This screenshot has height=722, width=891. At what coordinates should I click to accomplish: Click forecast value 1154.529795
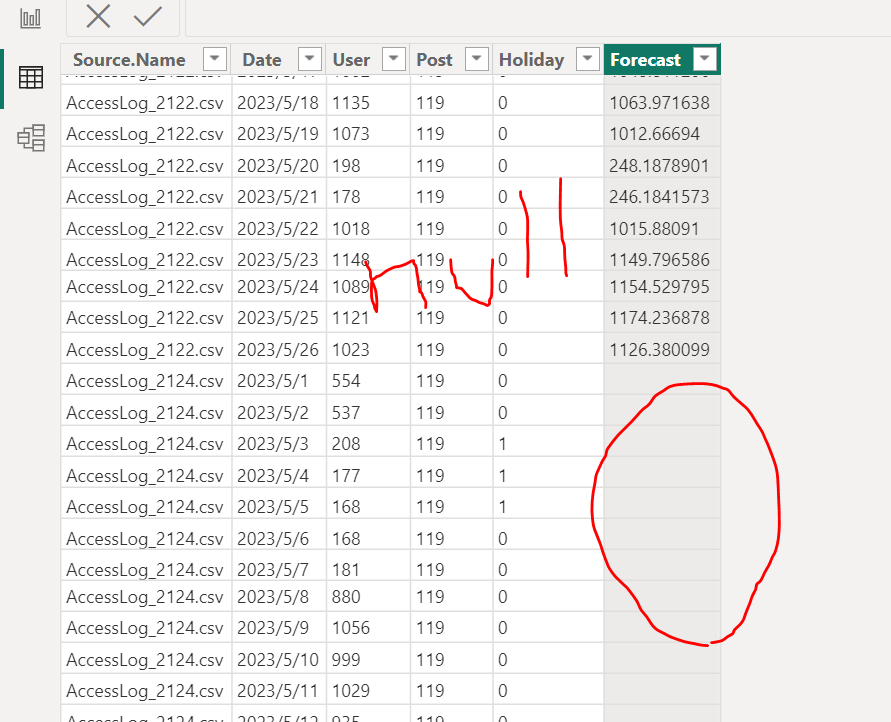tap(659, 287)
